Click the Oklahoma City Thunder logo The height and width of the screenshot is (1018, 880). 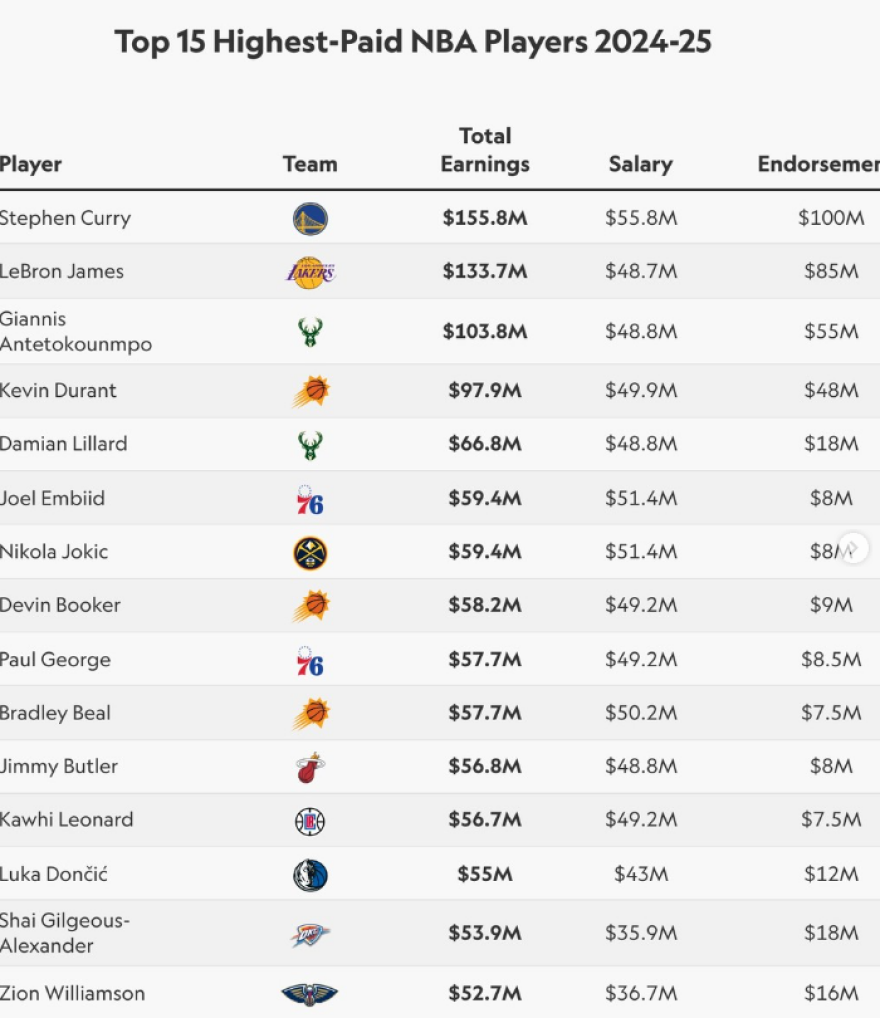pos(310,934)
